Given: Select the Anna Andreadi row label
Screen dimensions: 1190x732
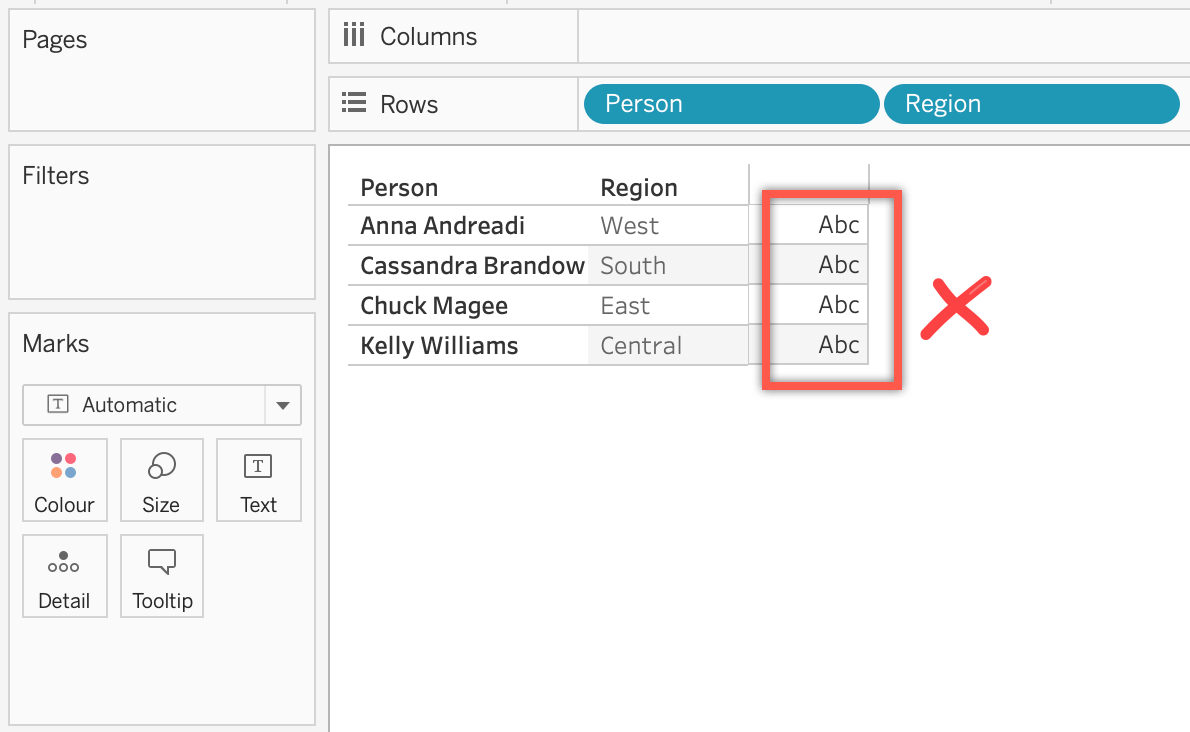Looking at the screenshot, I should (x=442, y=226).
